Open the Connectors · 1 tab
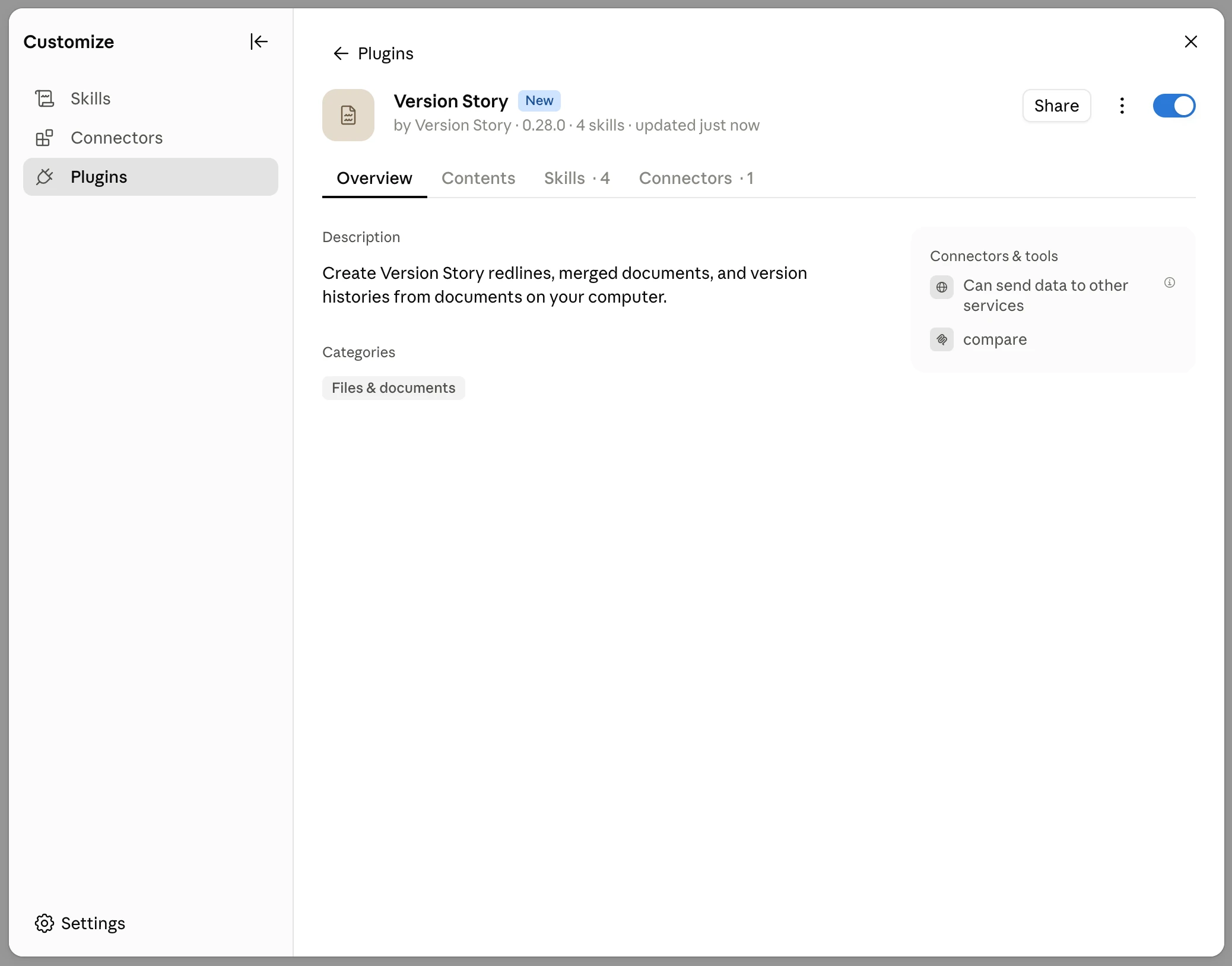This screenshot has width=1232, height=966. 696,178
